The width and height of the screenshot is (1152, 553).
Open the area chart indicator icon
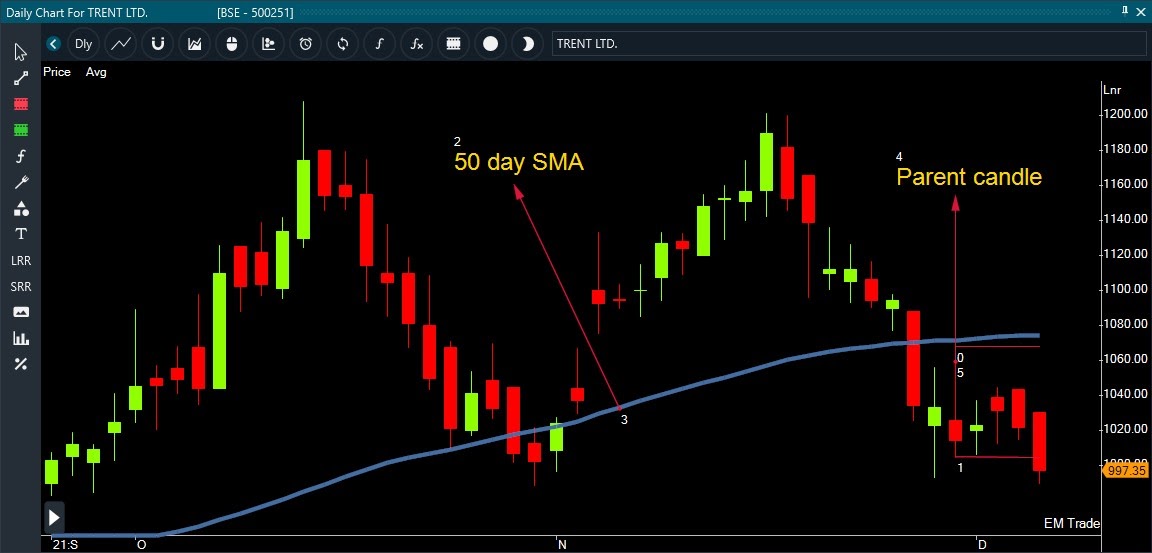point(195,44)
